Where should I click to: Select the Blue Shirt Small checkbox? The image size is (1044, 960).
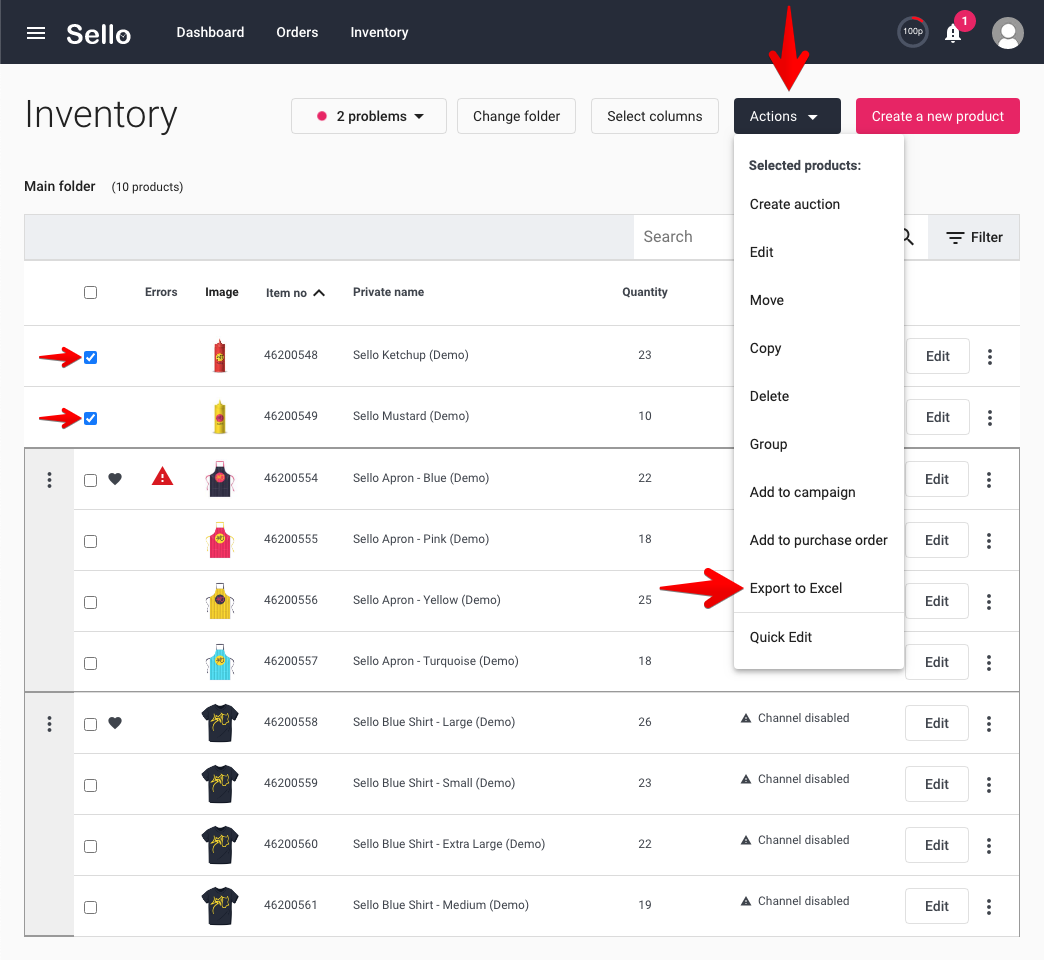pos(91,786)
